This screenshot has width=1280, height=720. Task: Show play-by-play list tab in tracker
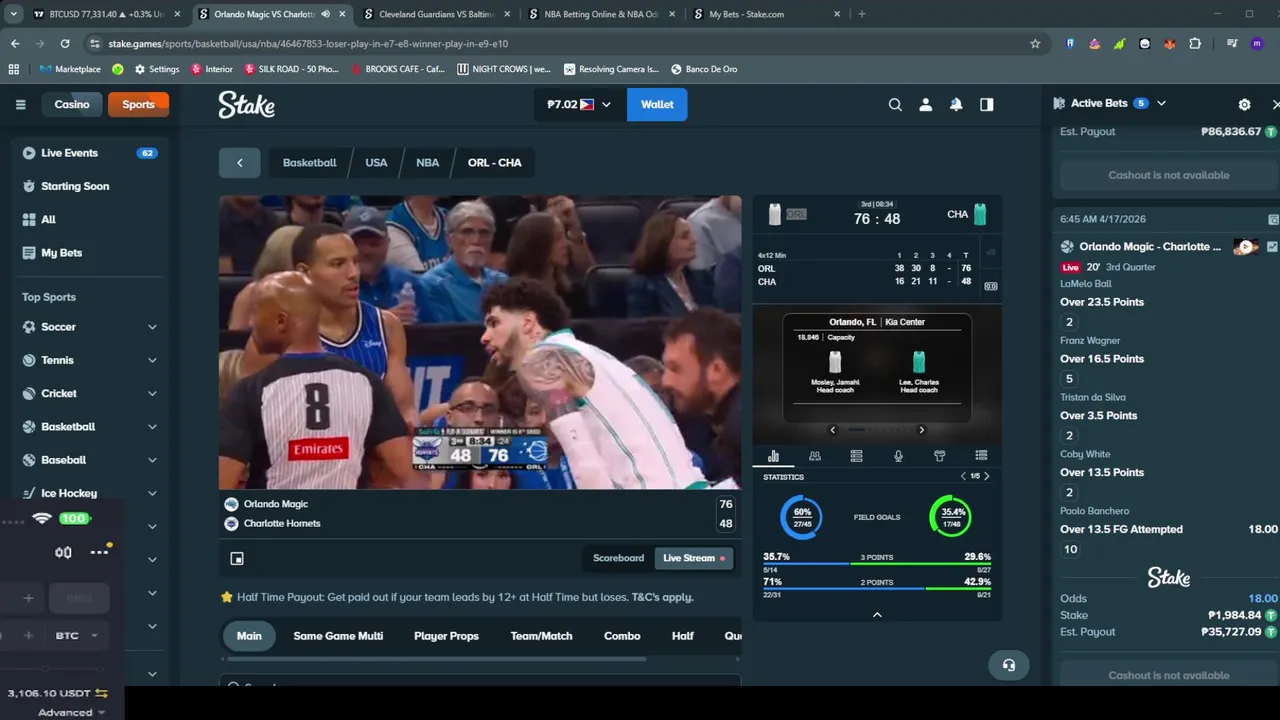(x=981, y=456)
